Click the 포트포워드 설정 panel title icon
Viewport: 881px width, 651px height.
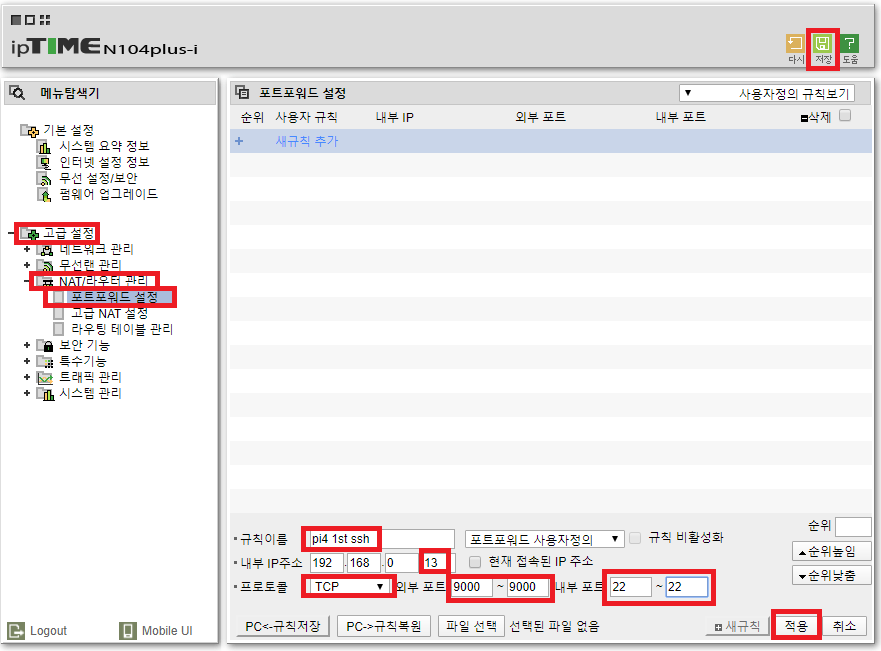point(242,92)
